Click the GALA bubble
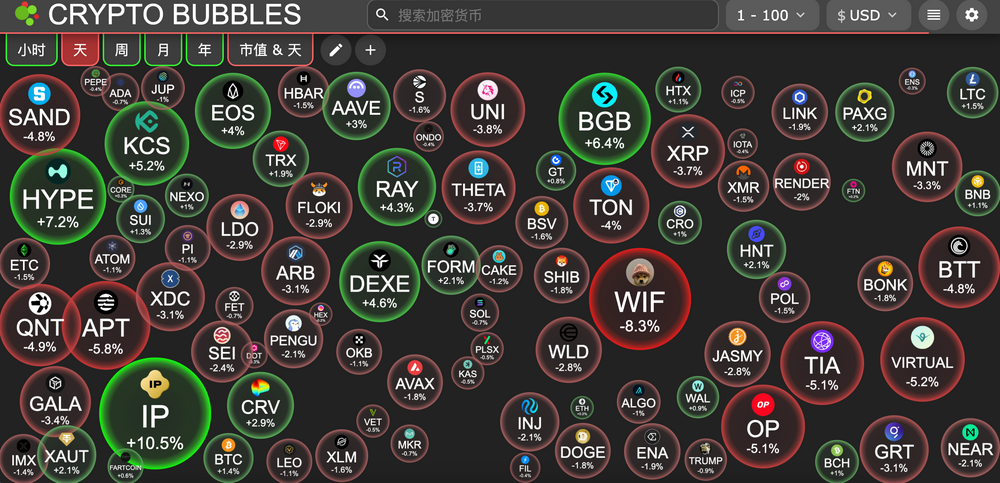The width and height of the screenshot is (1000, 483). click(x=55, y=402)
